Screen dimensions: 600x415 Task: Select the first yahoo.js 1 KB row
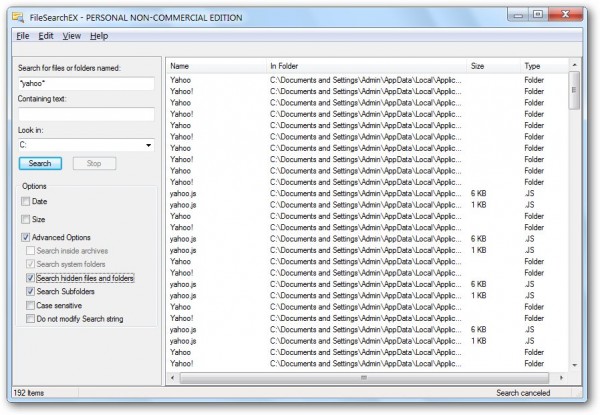(367, 205)
